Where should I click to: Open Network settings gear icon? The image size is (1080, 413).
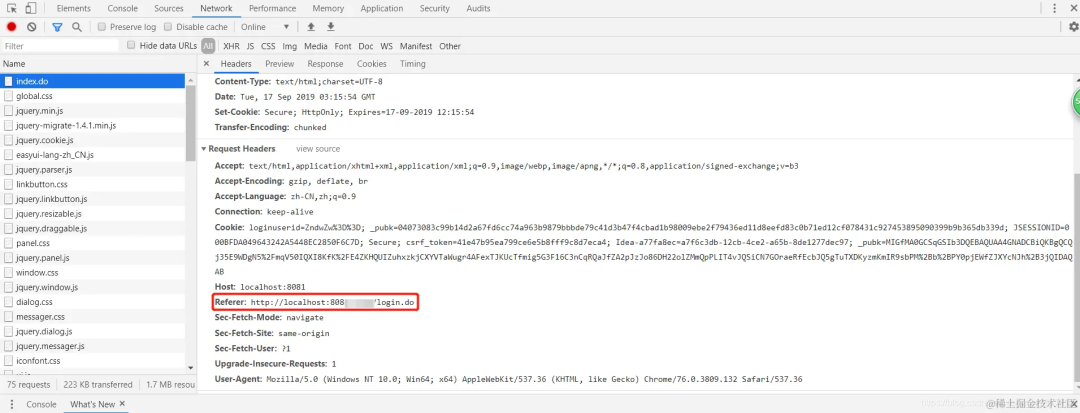(1073, 27)
